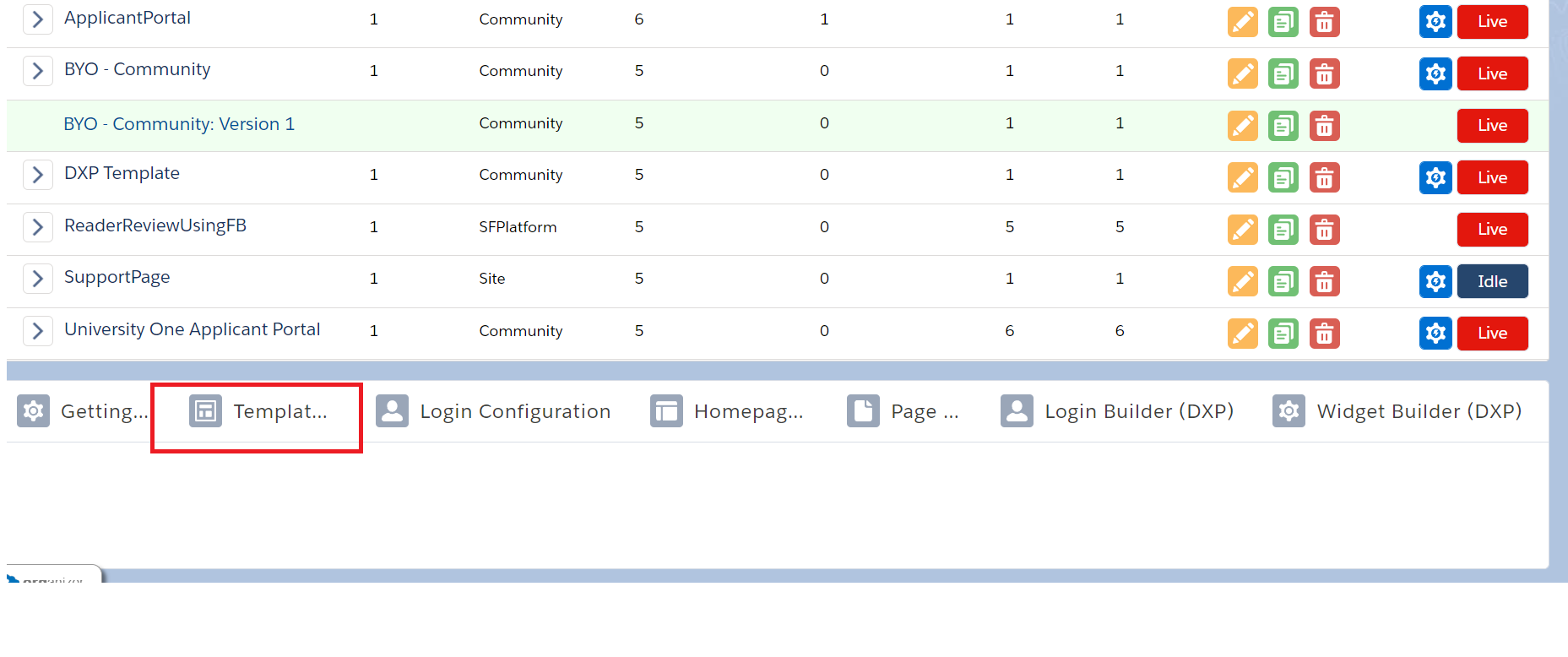1568x657 pixels.
Task: Click trash icon for BYO - Community: Version 1
Action: pyautogui.click(x=1324, y=126)
